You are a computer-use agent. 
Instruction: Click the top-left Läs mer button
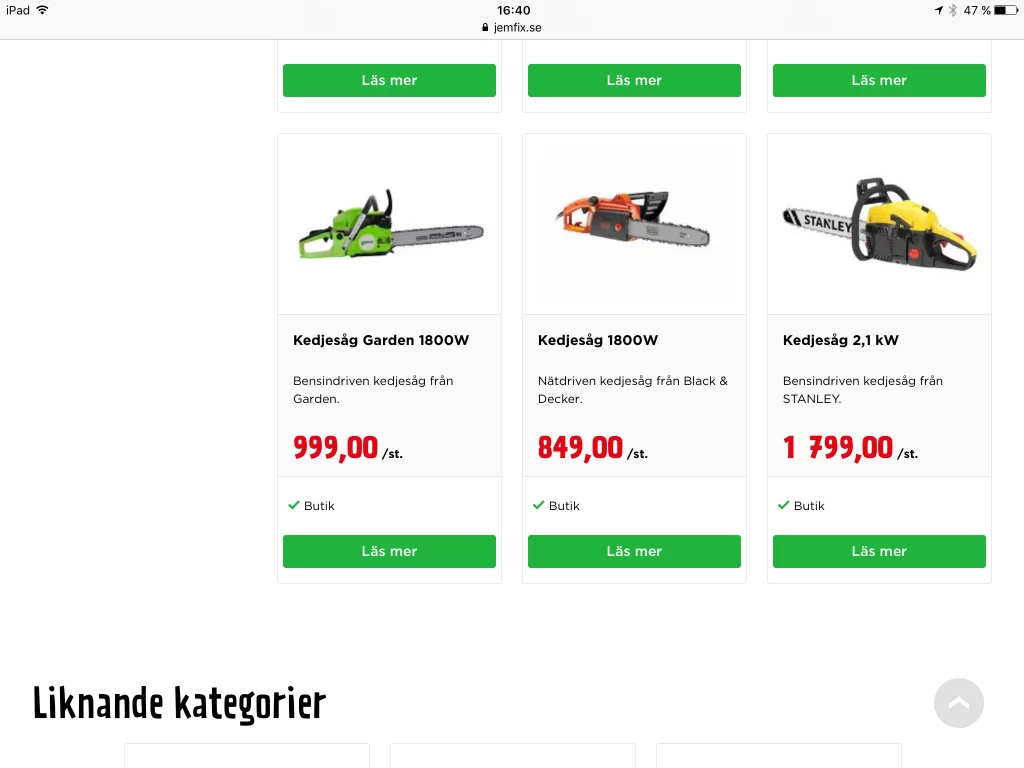(x=389, y=80)
